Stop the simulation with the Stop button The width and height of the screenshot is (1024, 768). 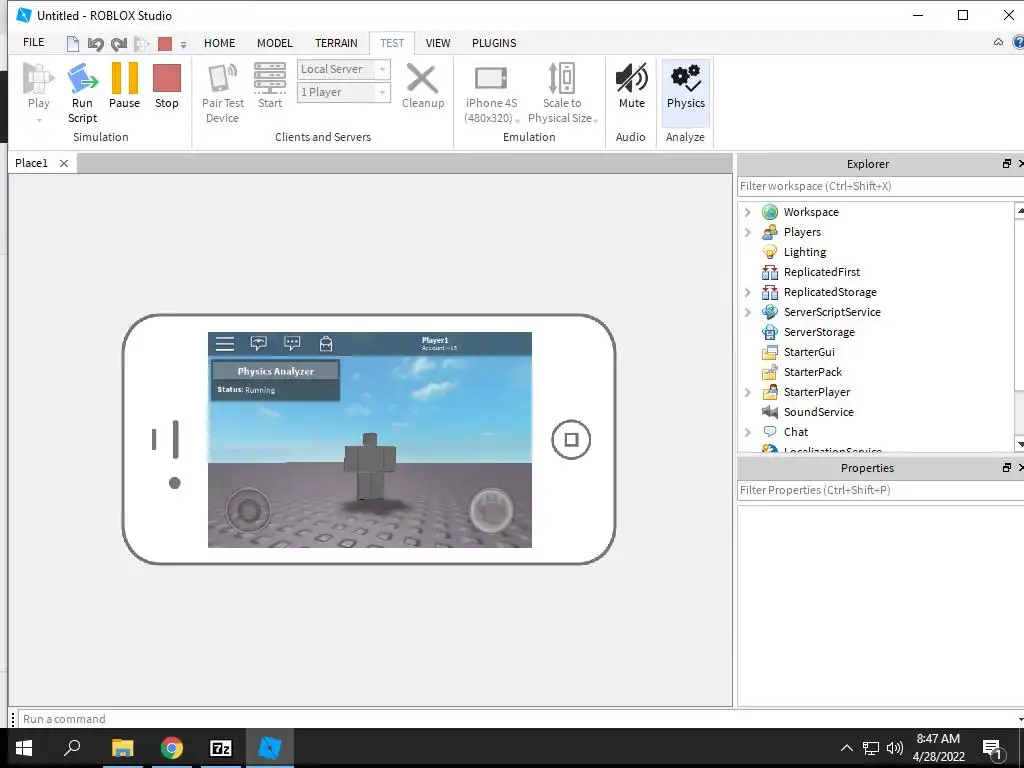pos(167,85)
